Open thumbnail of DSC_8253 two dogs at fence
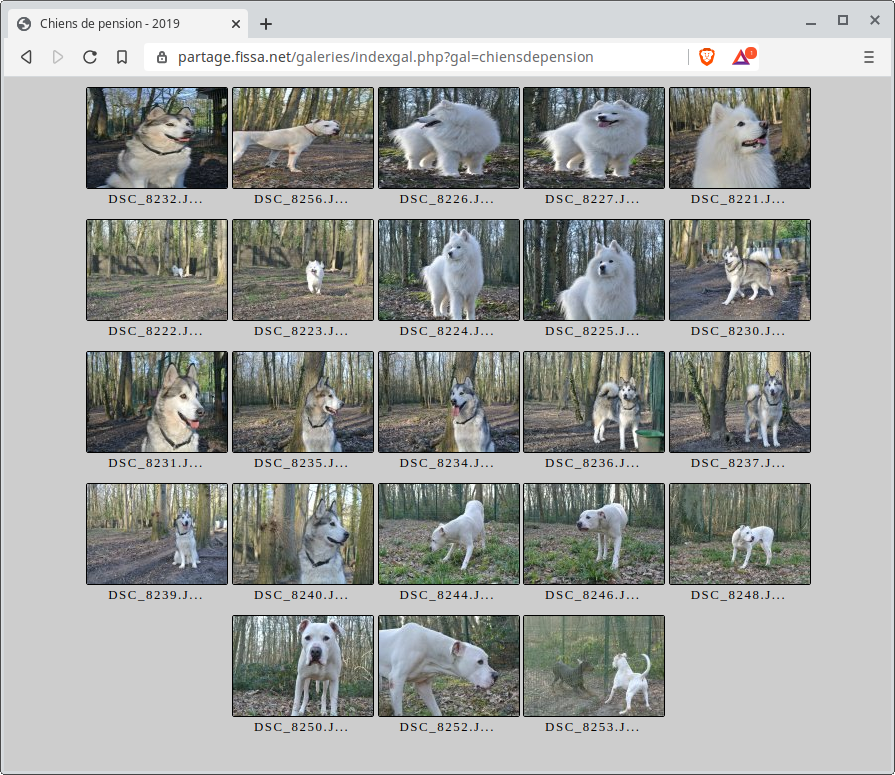 tap(594, 666)
